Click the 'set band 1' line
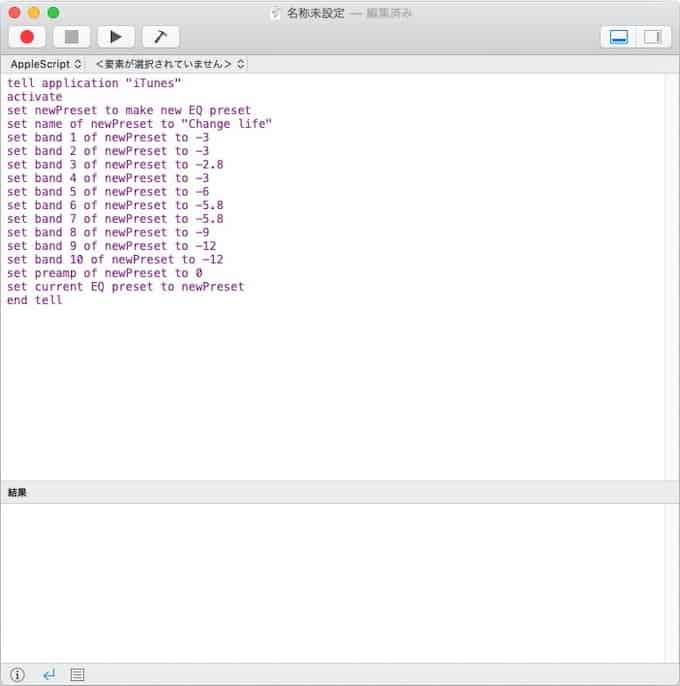680x686 pixels. [108, 137]
